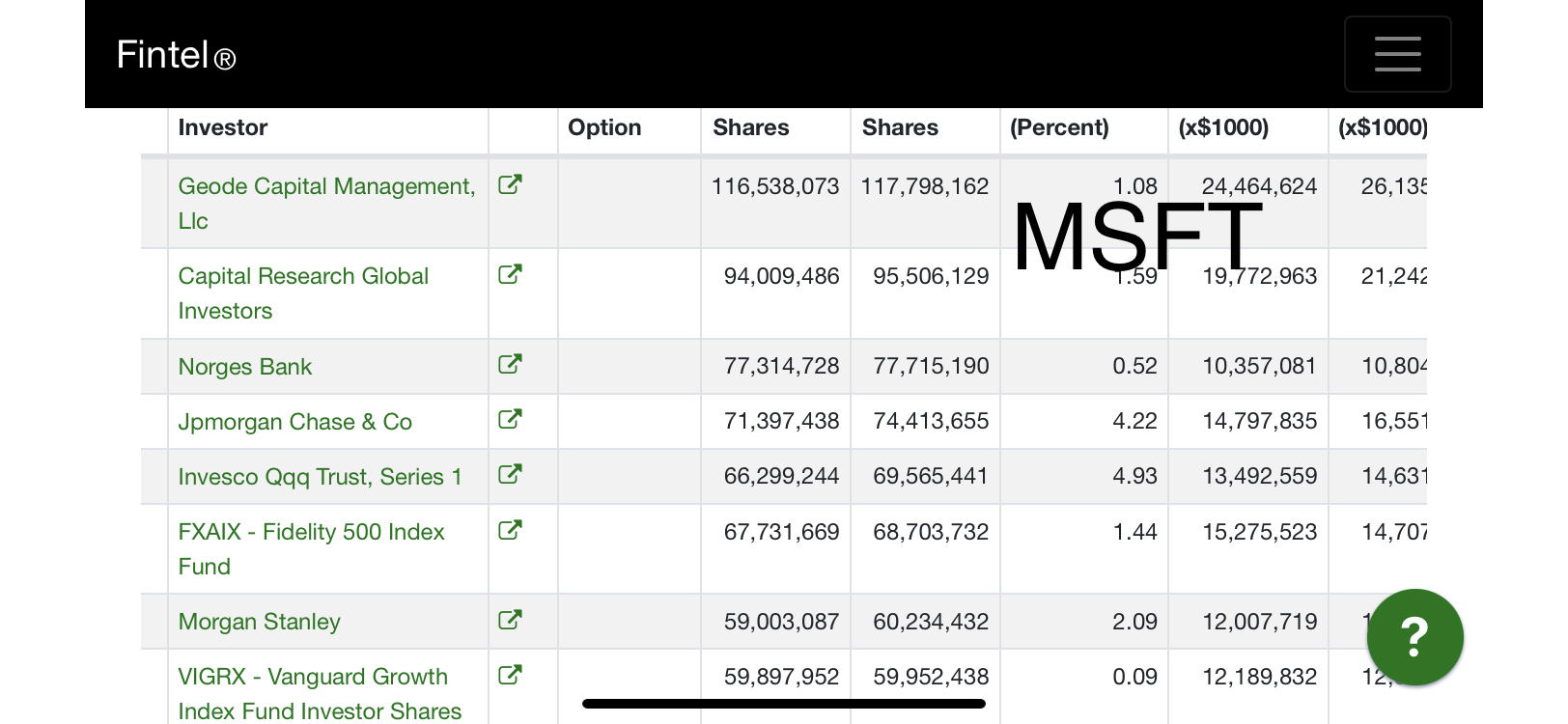Select the value 24,464,624 for Geode
Screen dimensions: 1568x724
click(1259, 186)
